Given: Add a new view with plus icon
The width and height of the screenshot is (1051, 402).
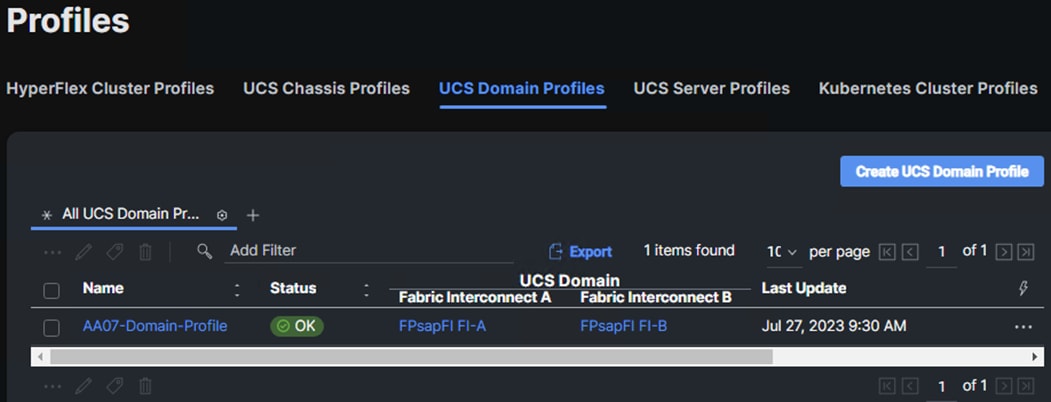Looking at the screenshot, I should pyautogui.click(x=253, y=215).
